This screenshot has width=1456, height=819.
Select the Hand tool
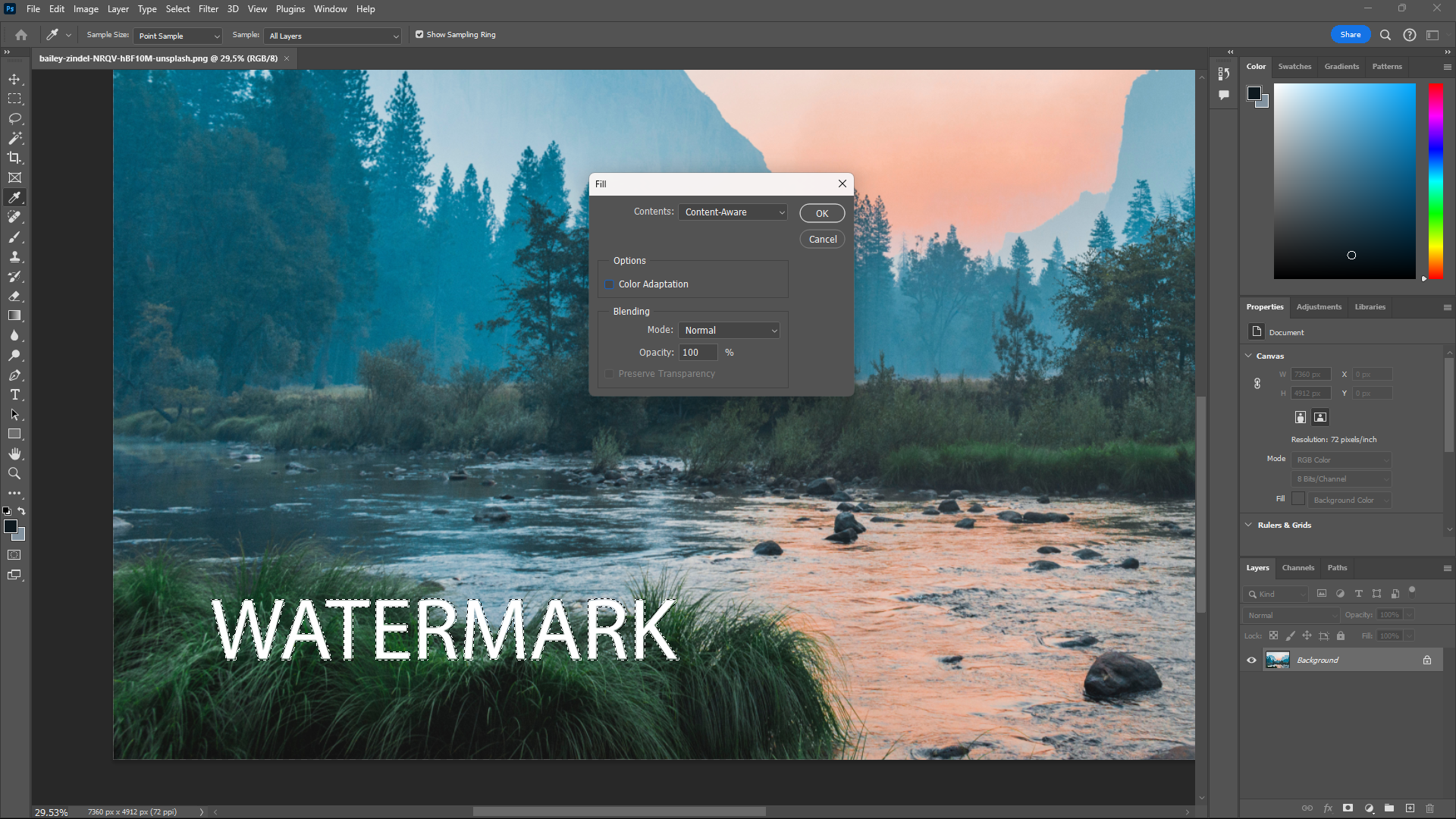(x=14, y=453)
